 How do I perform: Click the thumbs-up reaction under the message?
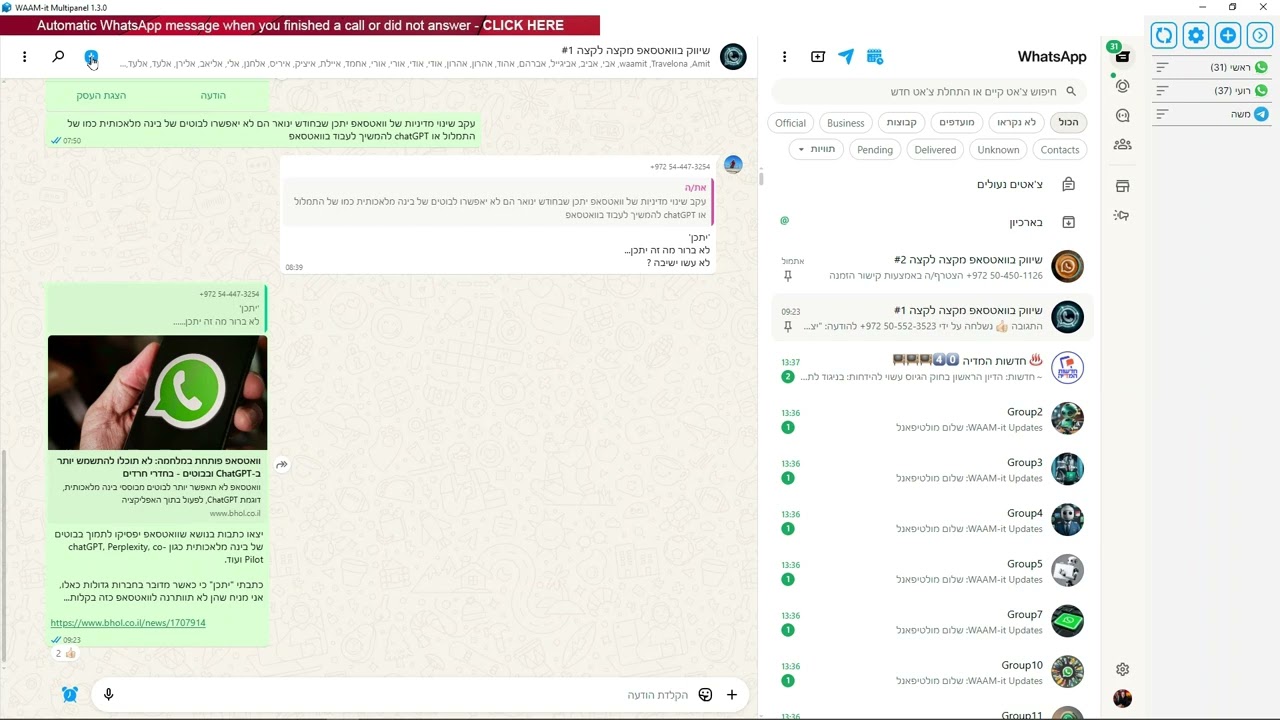pyautogui.click(x=65, y=653)
